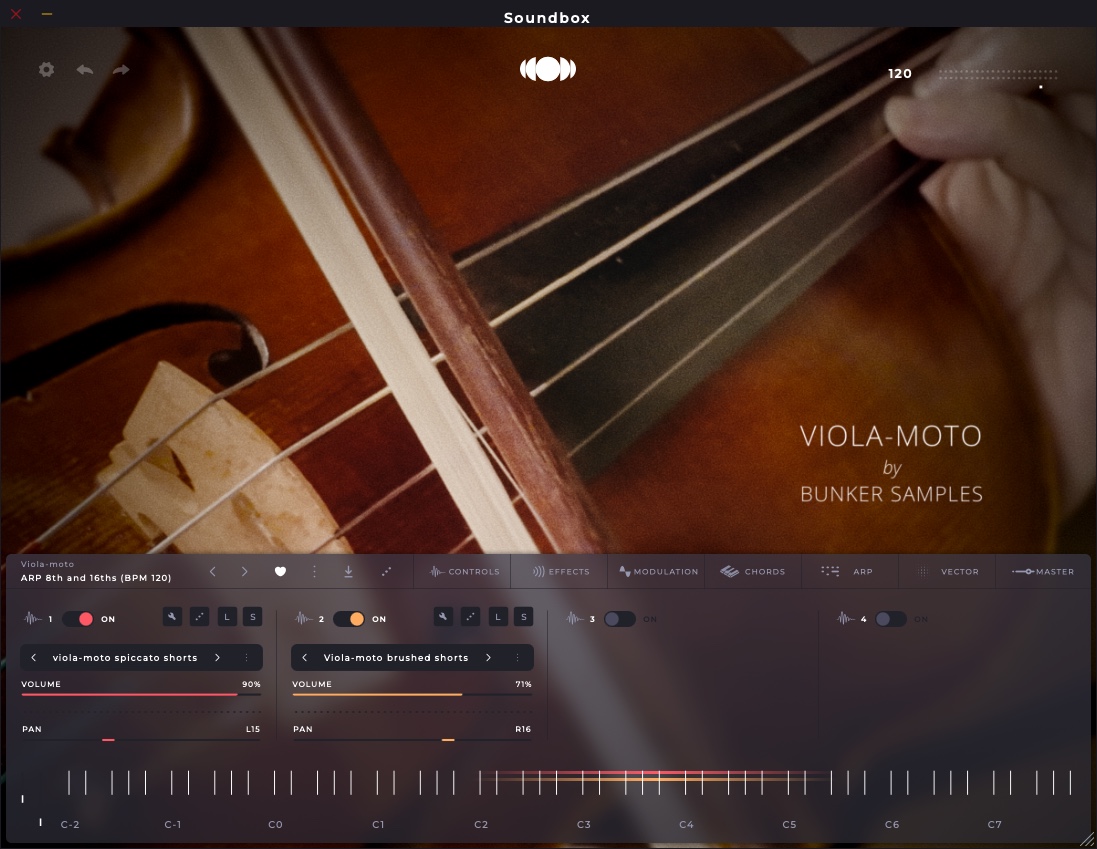Click the undo arrow icon

[x=85, y=70]
